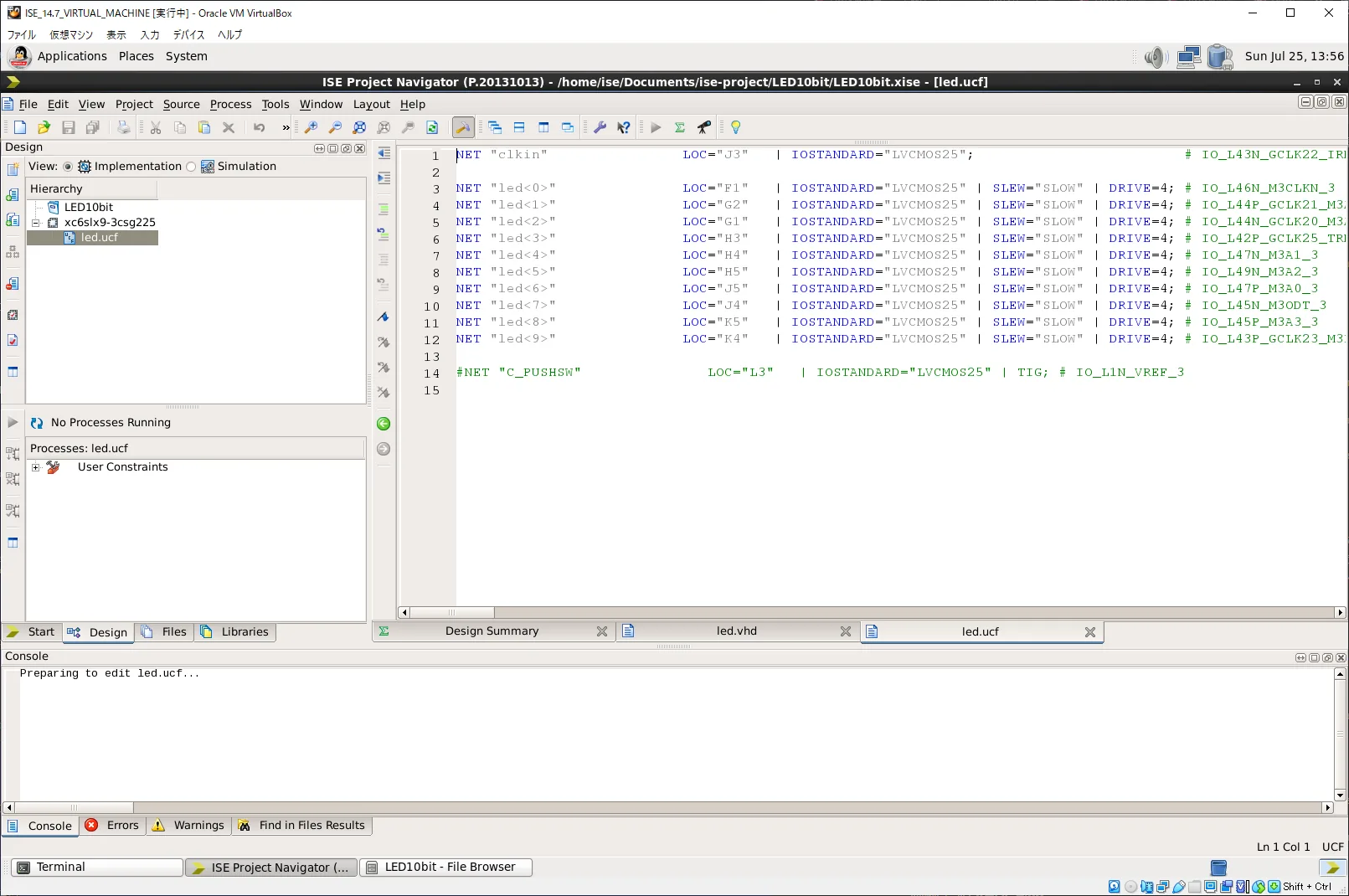Select the Implementation view radio button
Image resolution: width=1349 pixels, height=896 pixels.
click(x=68, y=167)
